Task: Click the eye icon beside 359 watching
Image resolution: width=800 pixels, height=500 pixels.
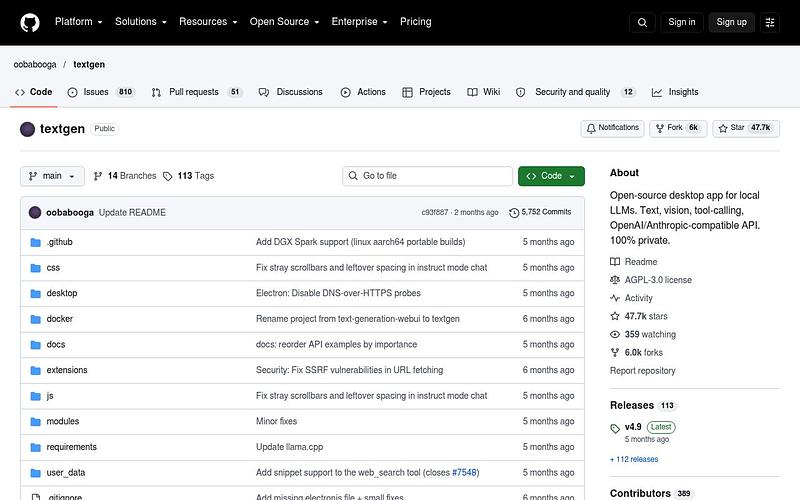Action: (x=615, y=334)
